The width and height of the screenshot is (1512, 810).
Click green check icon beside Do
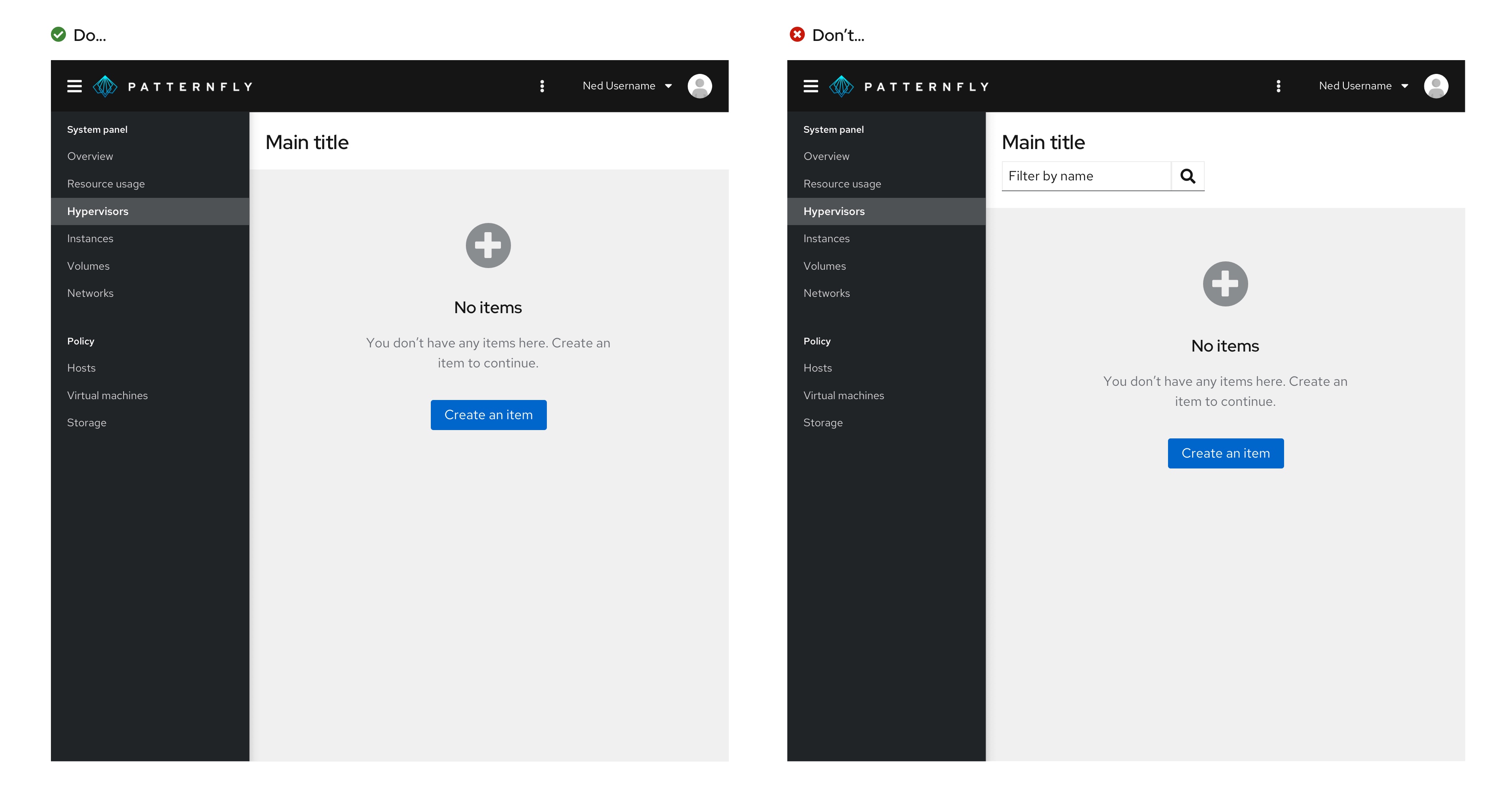tap(59, 35)
